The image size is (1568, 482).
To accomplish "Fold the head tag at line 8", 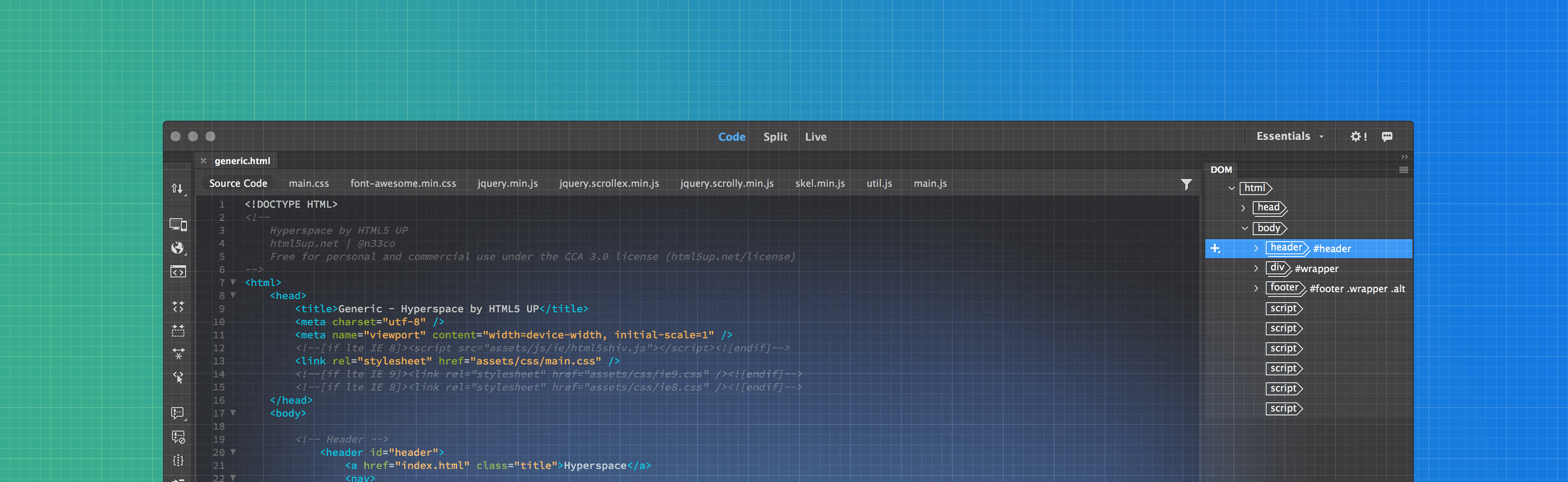I will [x=233, y=294].
